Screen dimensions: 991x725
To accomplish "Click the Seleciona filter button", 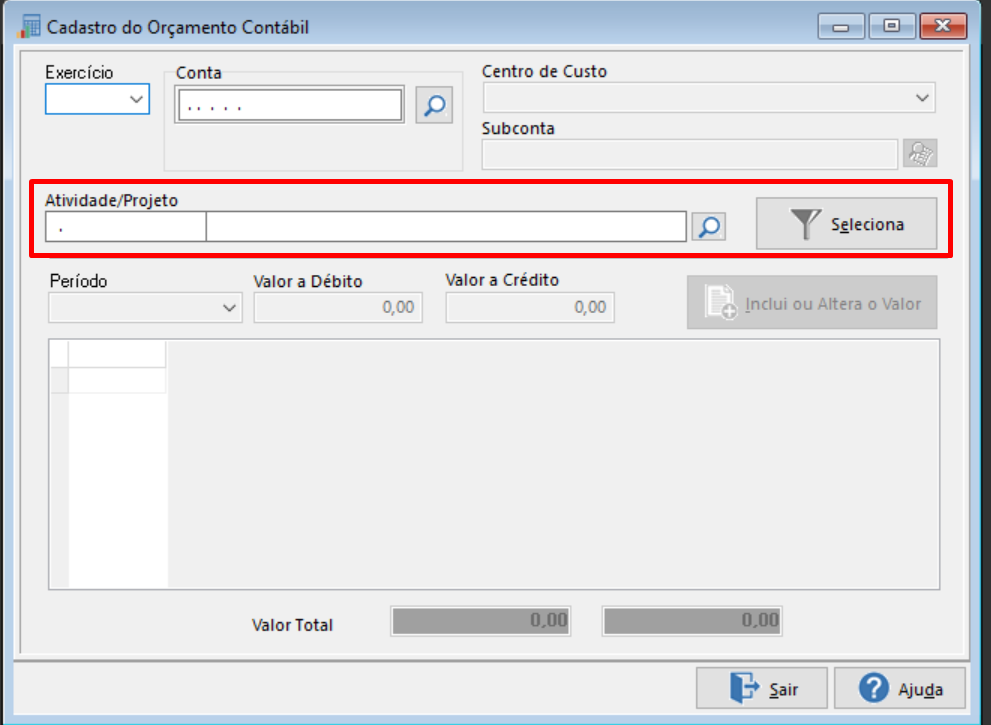I will 846,224.
